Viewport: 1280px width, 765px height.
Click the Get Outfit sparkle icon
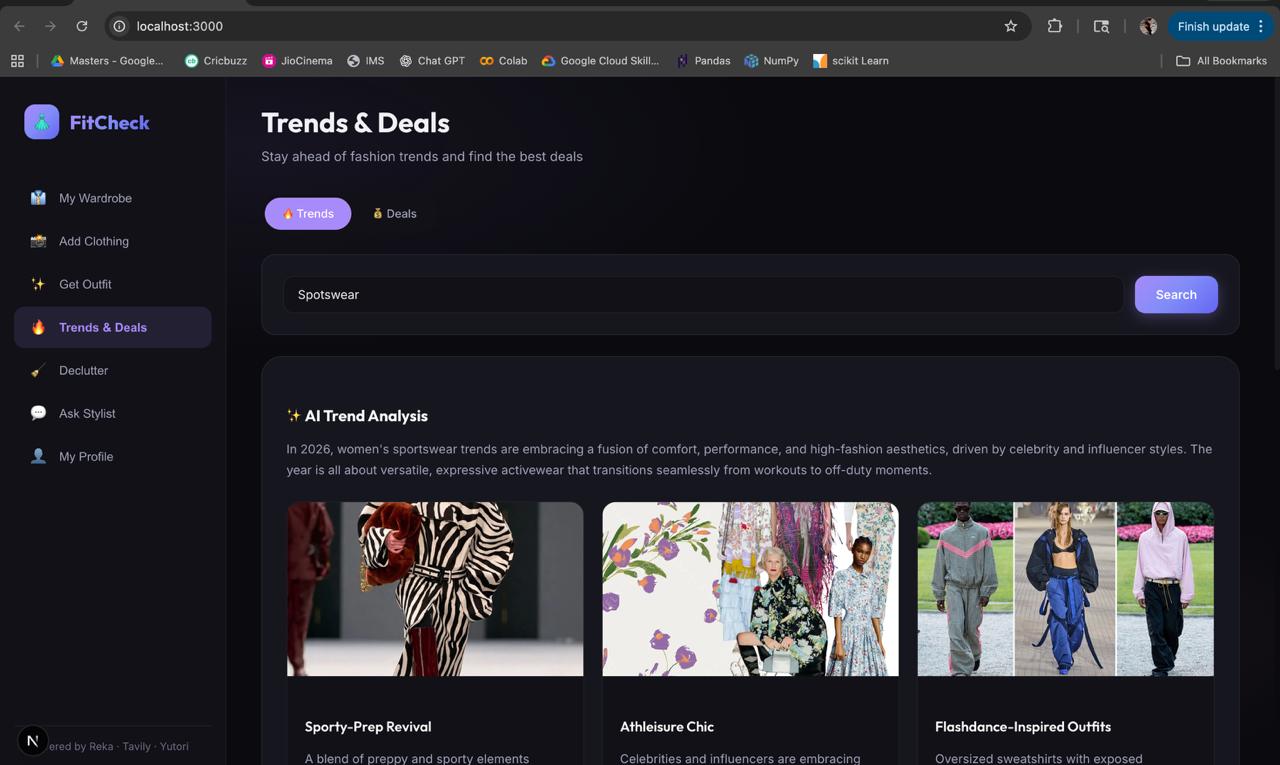(38, 284)
